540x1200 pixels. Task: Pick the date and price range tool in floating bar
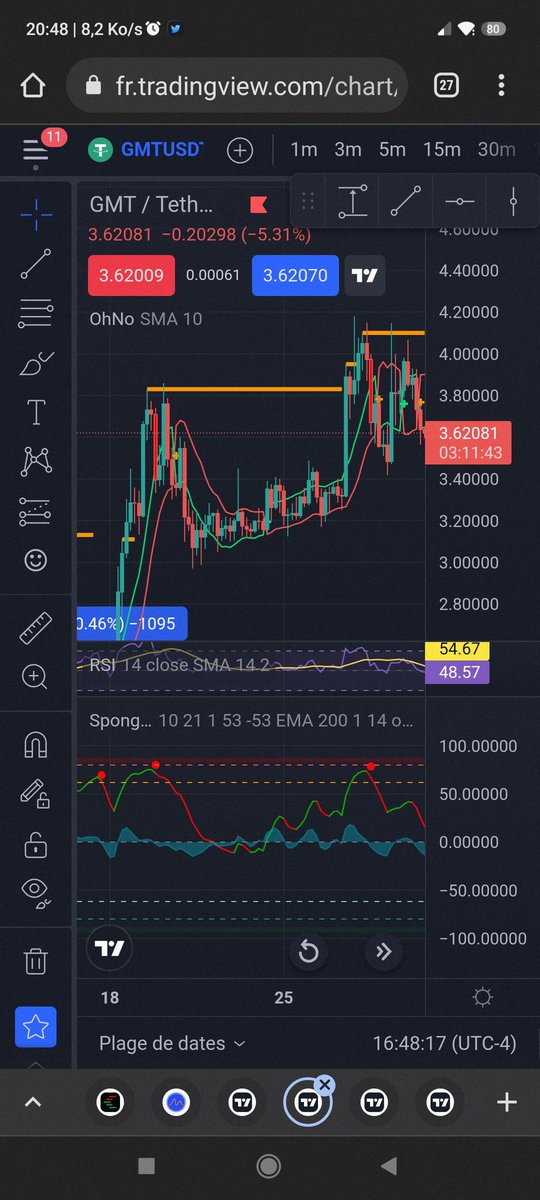pyautogui.click(x=351, y=202)
